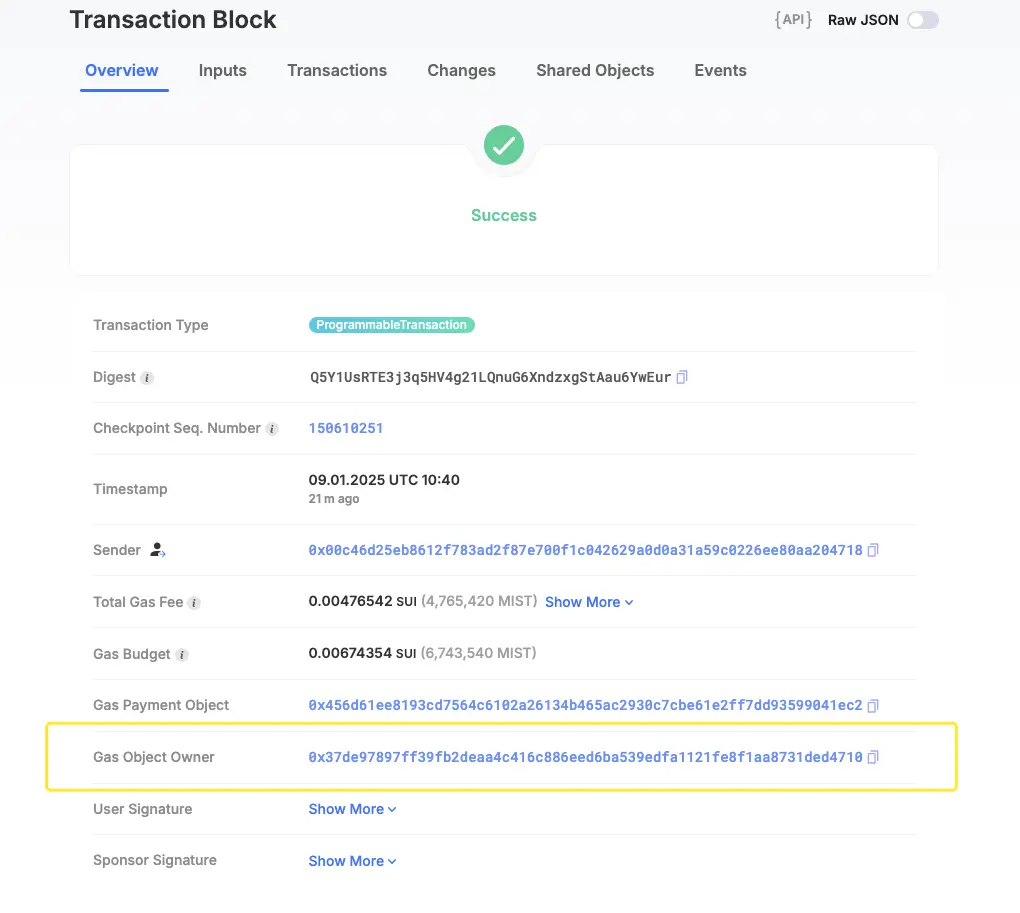Copy the Gas Payment Object ID
1020x913 pixels.
click(x=873, y=706)
